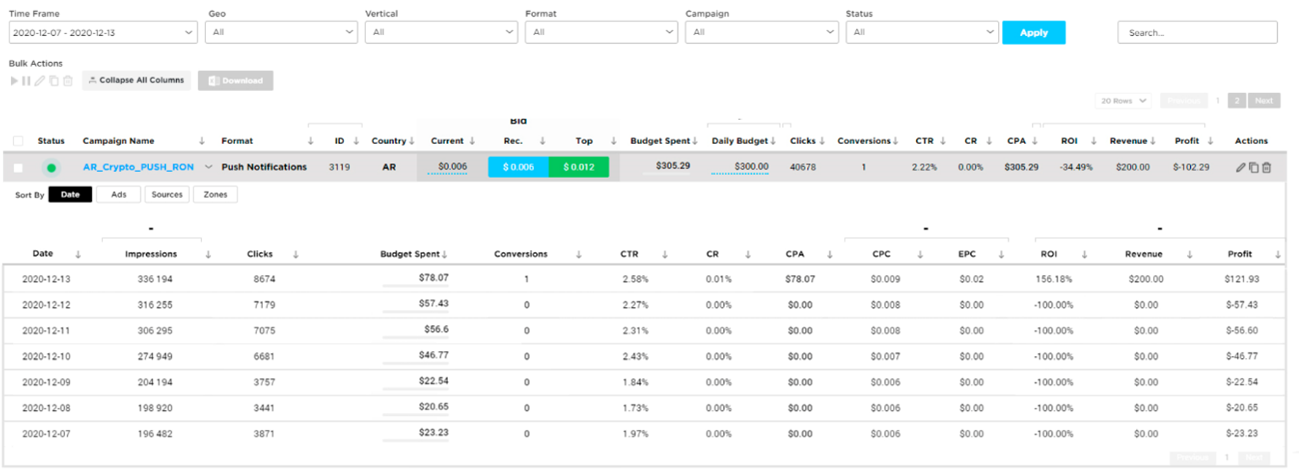Click the Download button

pos(235,80)
